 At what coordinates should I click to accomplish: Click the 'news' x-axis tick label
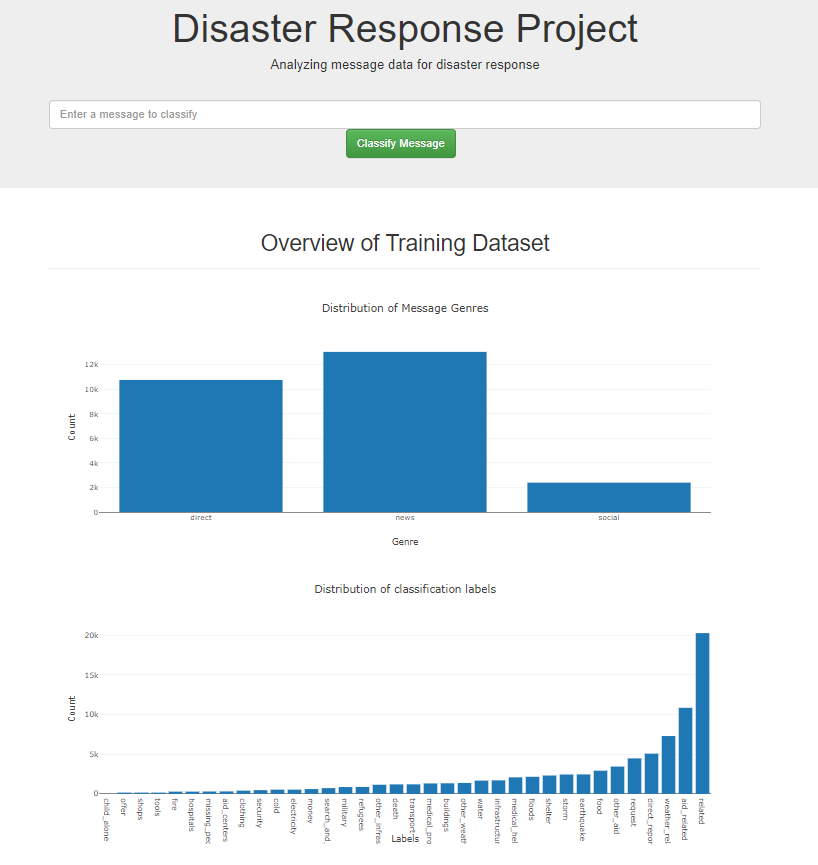(405, 517)
